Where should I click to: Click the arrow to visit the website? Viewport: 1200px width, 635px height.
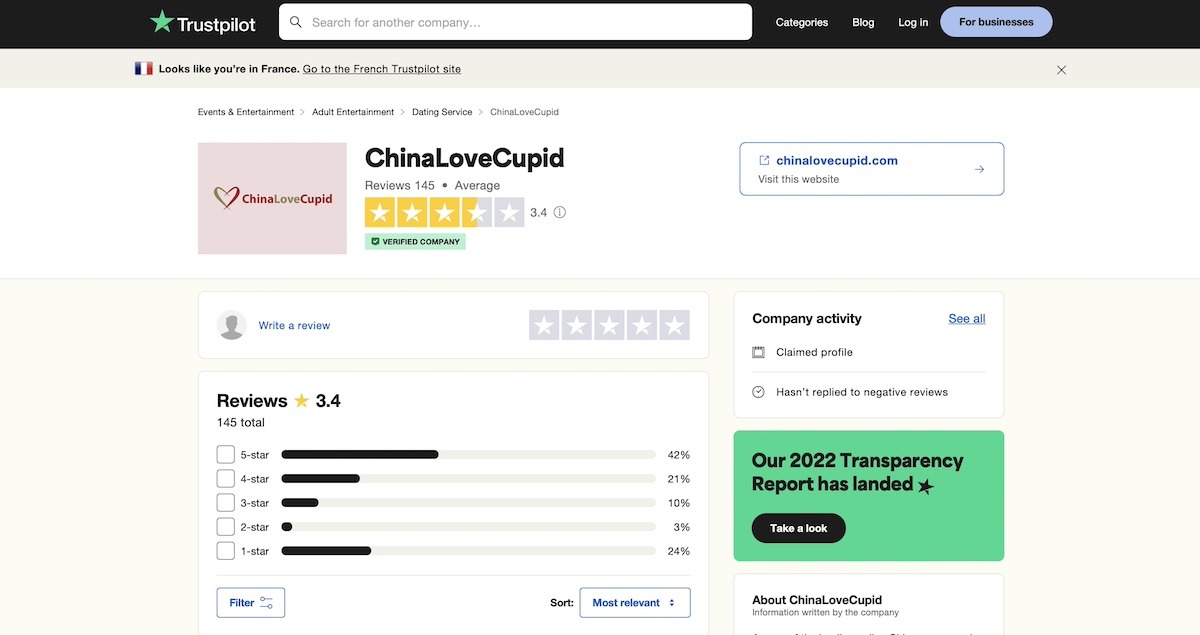click(978, 169)
